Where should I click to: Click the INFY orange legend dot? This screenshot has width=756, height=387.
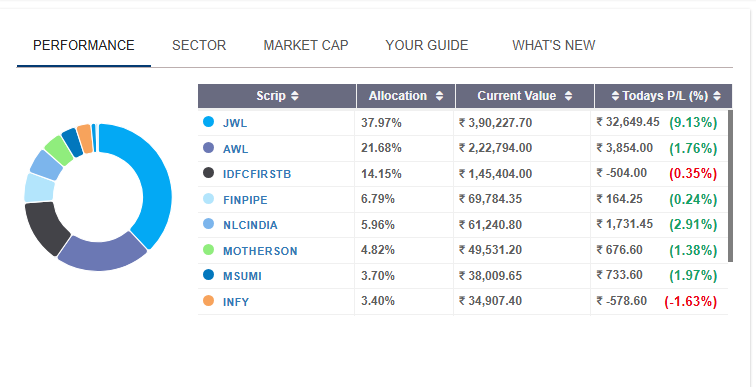click(208, 301)
